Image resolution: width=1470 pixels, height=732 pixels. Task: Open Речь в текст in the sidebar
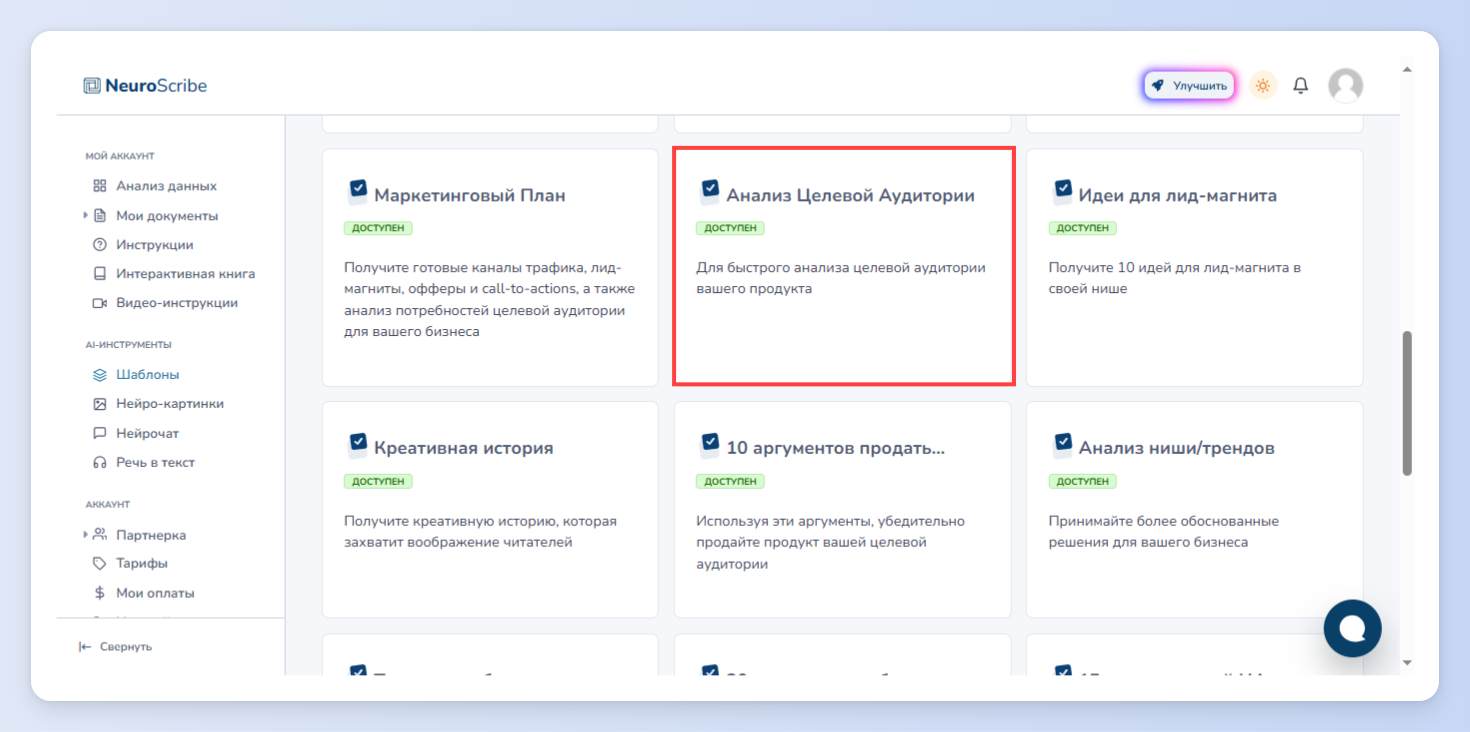(156, 463)
